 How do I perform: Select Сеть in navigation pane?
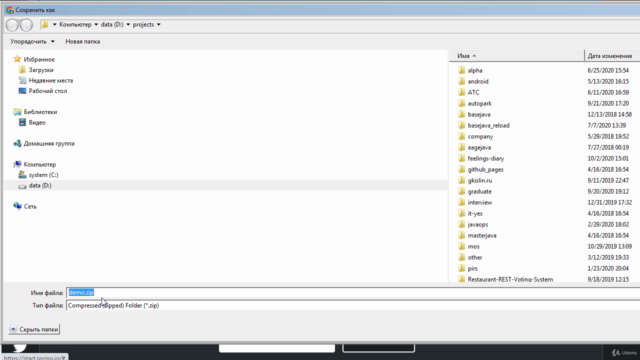coord(30,206)
